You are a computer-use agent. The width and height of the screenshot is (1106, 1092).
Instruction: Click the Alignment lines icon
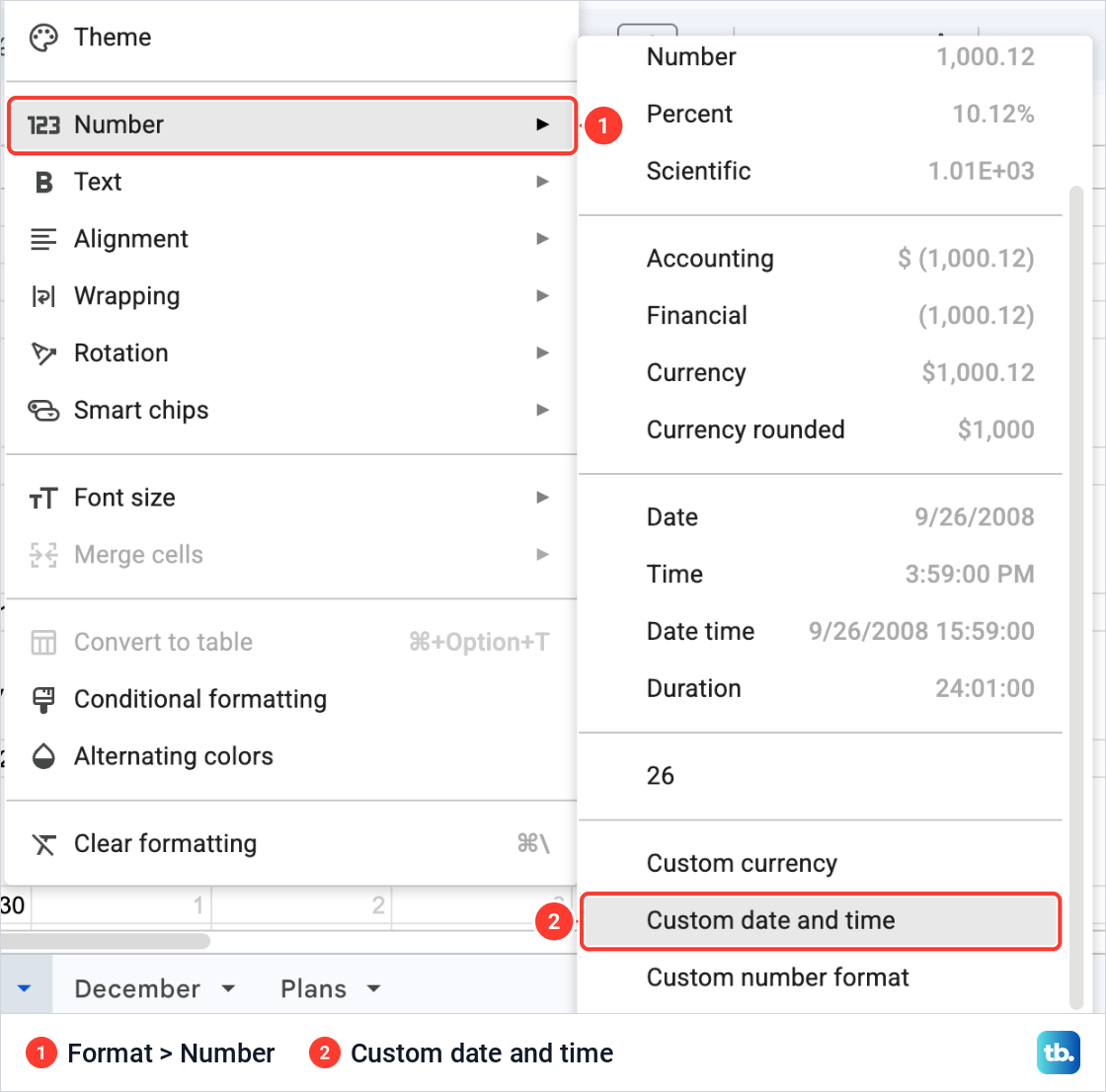[43, 239]
